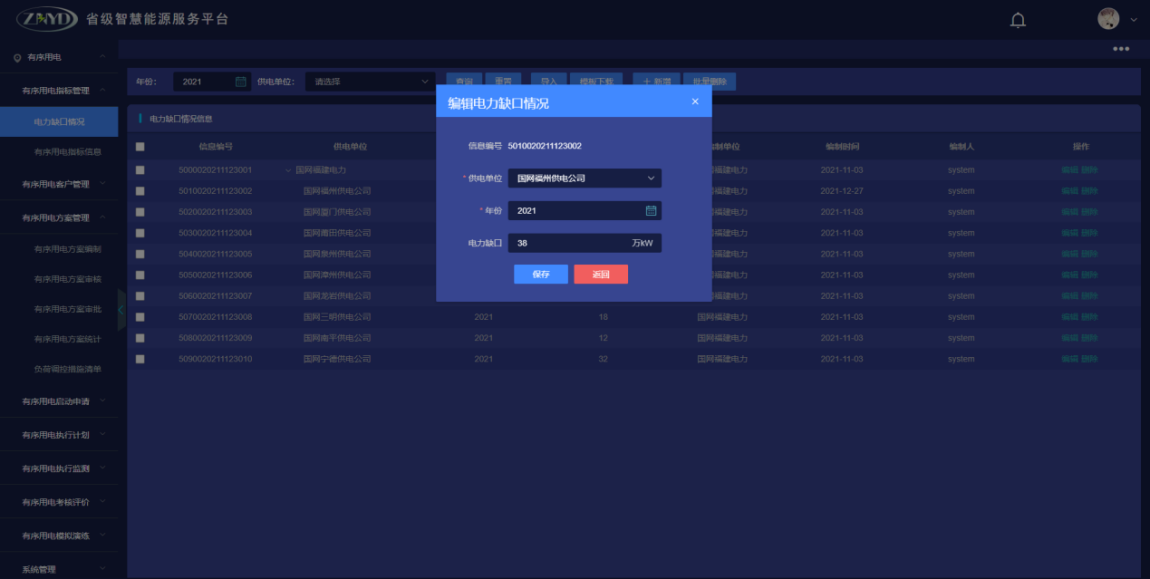Check the row 5040020211123005 checkbox

pyautogui.click(x=140, y=254)
